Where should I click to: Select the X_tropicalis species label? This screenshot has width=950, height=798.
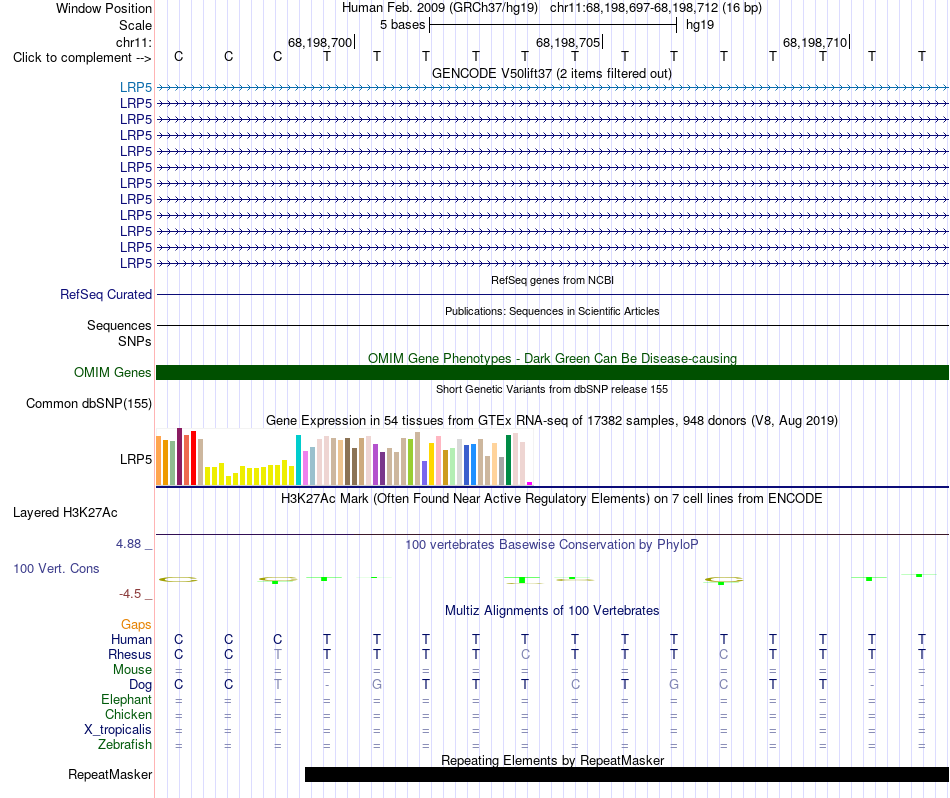(x=118, y=730)
